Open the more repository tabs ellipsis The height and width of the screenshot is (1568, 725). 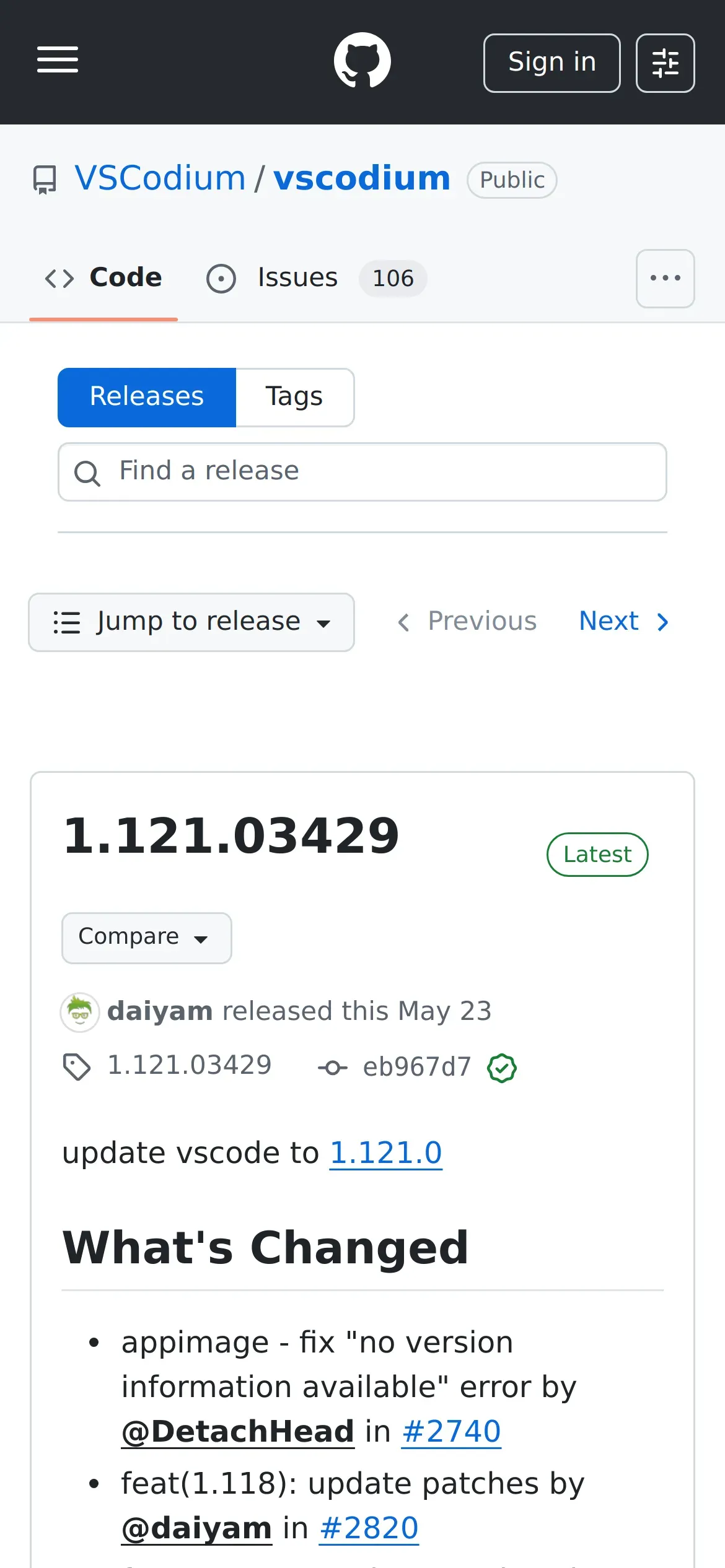pos(665,279)
